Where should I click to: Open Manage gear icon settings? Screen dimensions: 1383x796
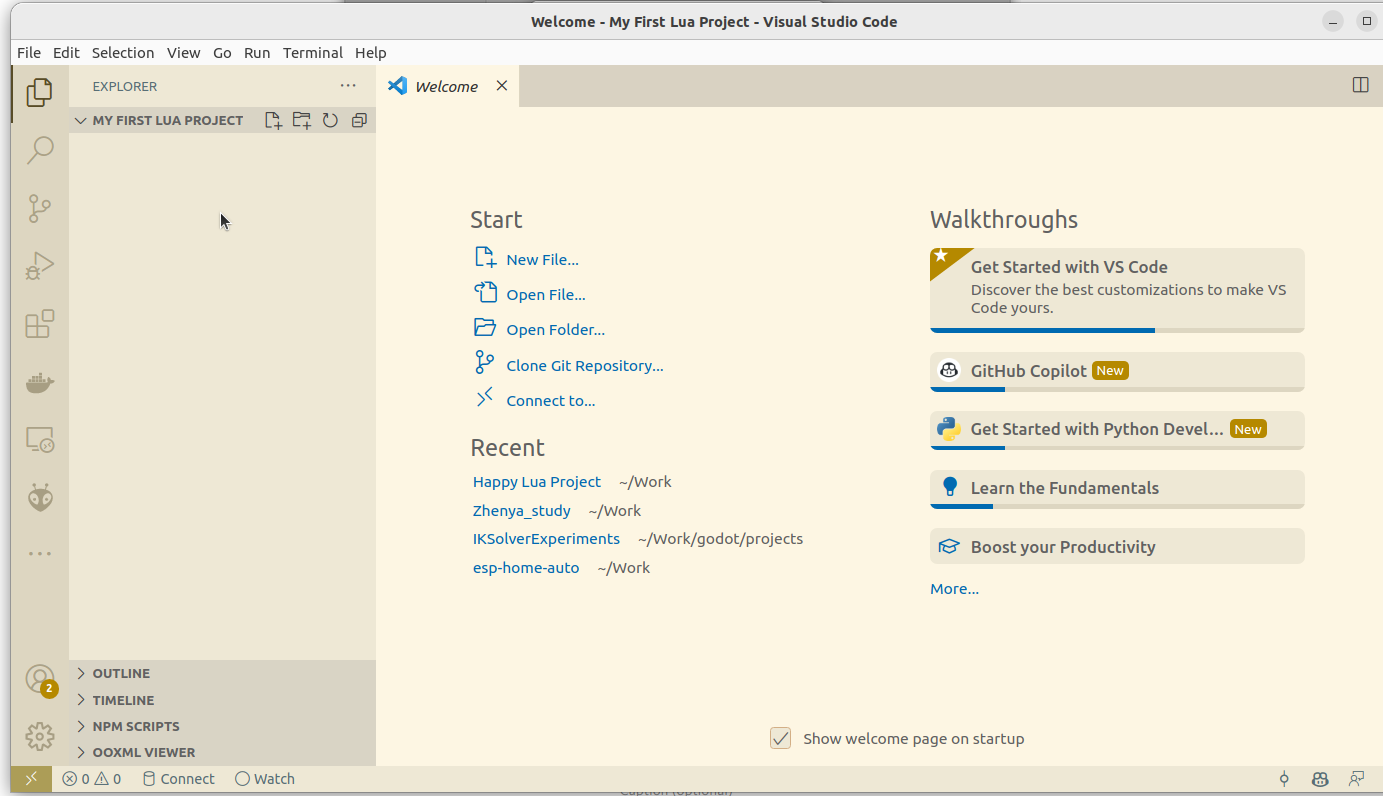pyautogui.click(x=40, y=737)
